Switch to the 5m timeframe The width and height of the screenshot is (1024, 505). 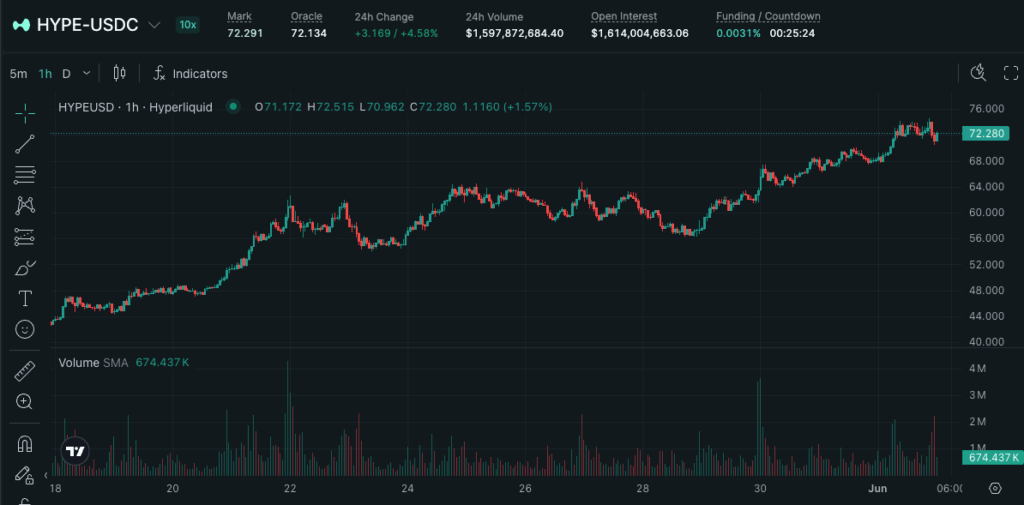tap(18, 74)
